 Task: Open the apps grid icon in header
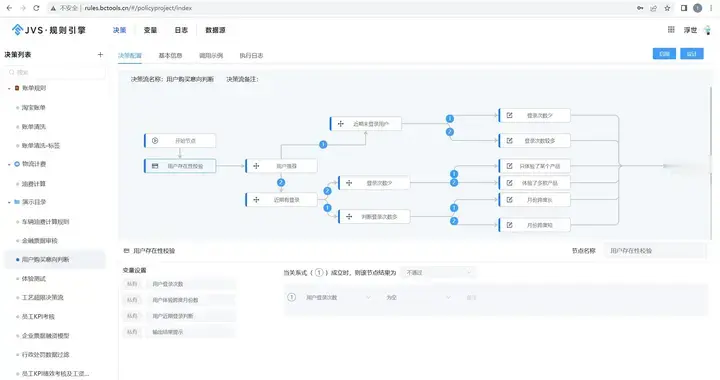(671, 30)
